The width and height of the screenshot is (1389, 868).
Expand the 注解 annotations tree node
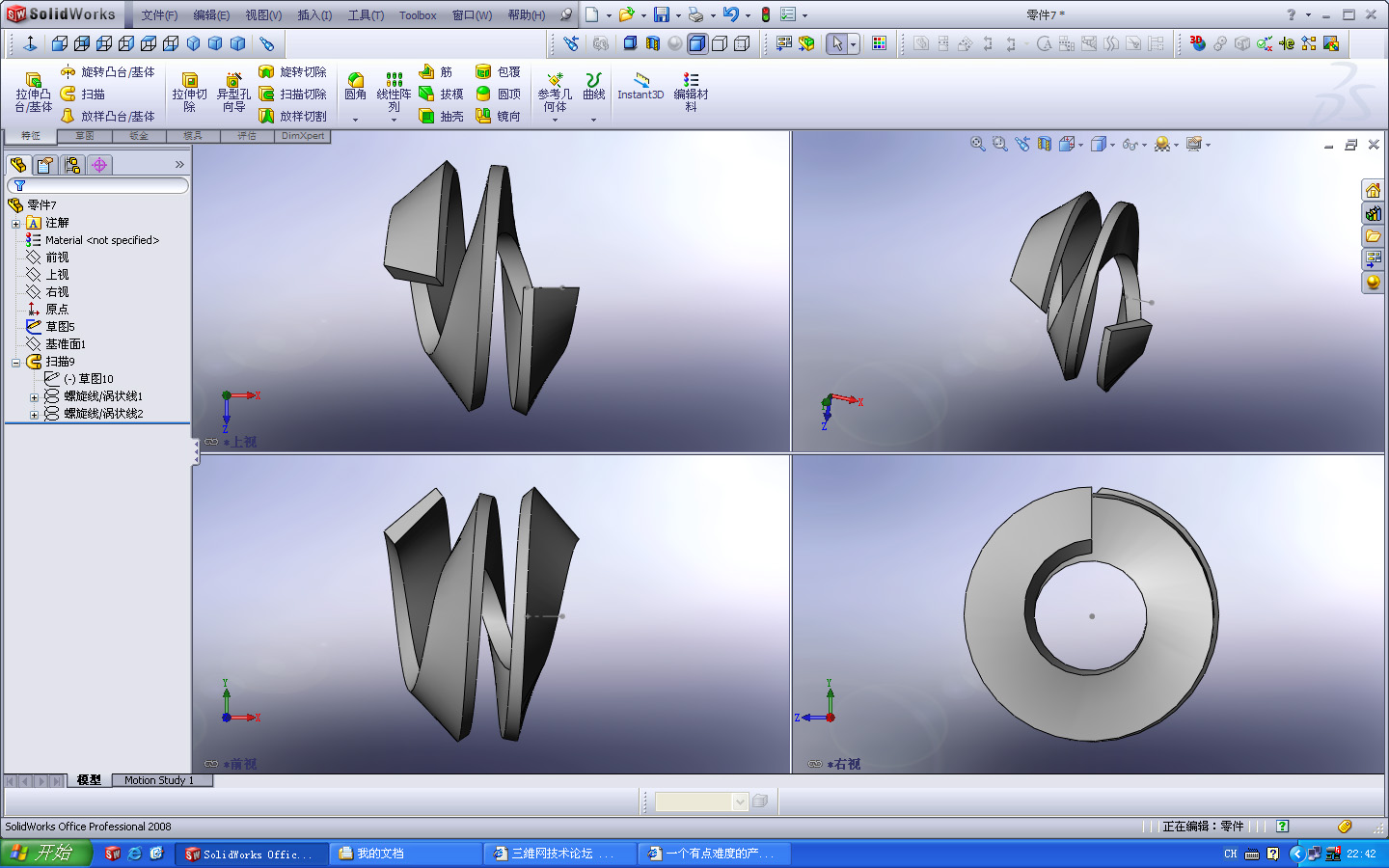pyautogui.click(x=15, y=224)
